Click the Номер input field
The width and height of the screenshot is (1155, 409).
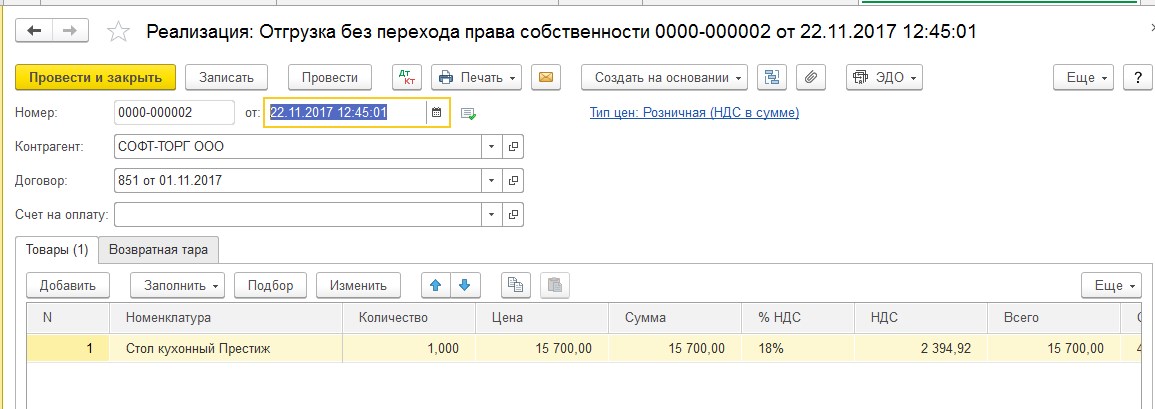click(175, 113)
